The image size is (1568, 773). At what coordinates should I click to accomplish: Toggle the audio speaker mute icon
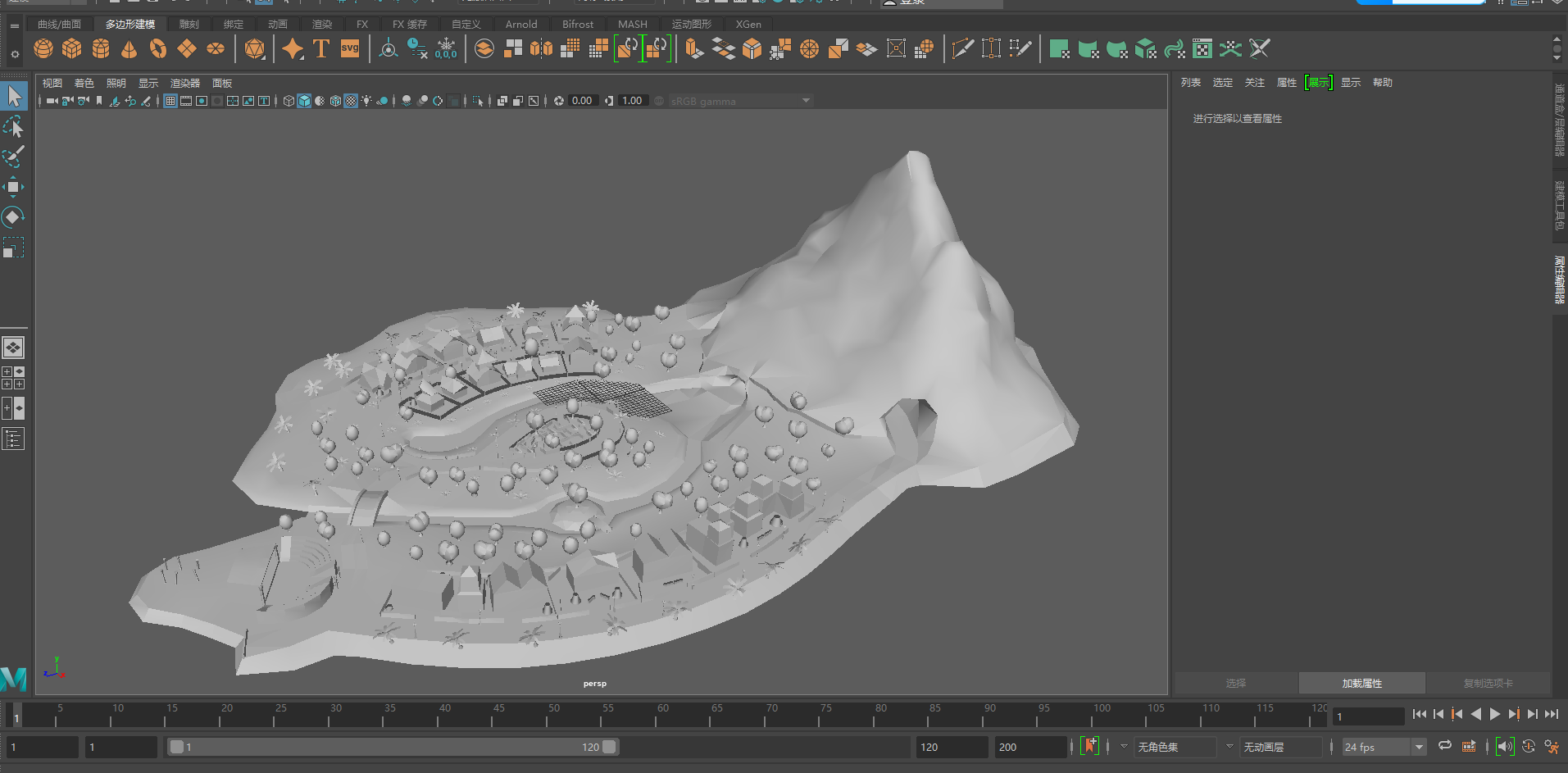tap(1505, 746)
